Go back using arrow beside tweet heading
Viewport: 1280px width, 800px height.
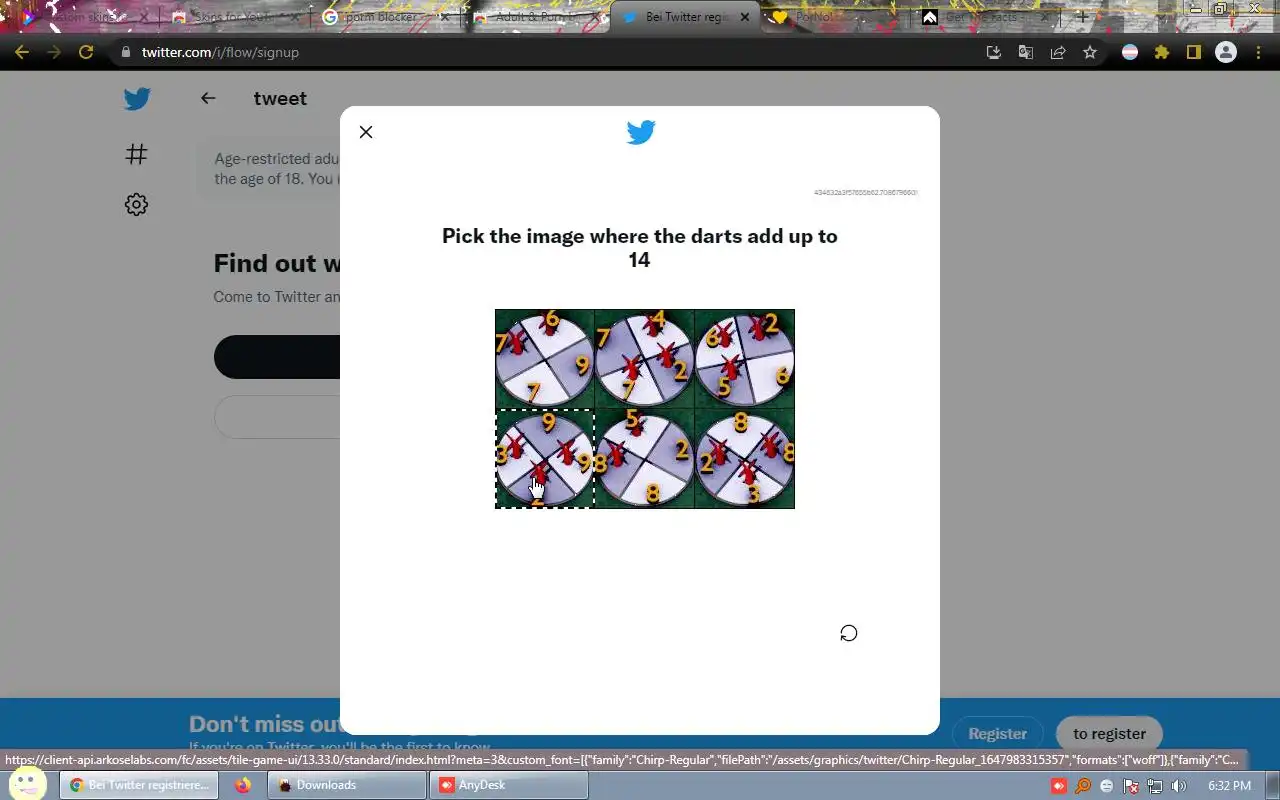[x=208, y=98]
